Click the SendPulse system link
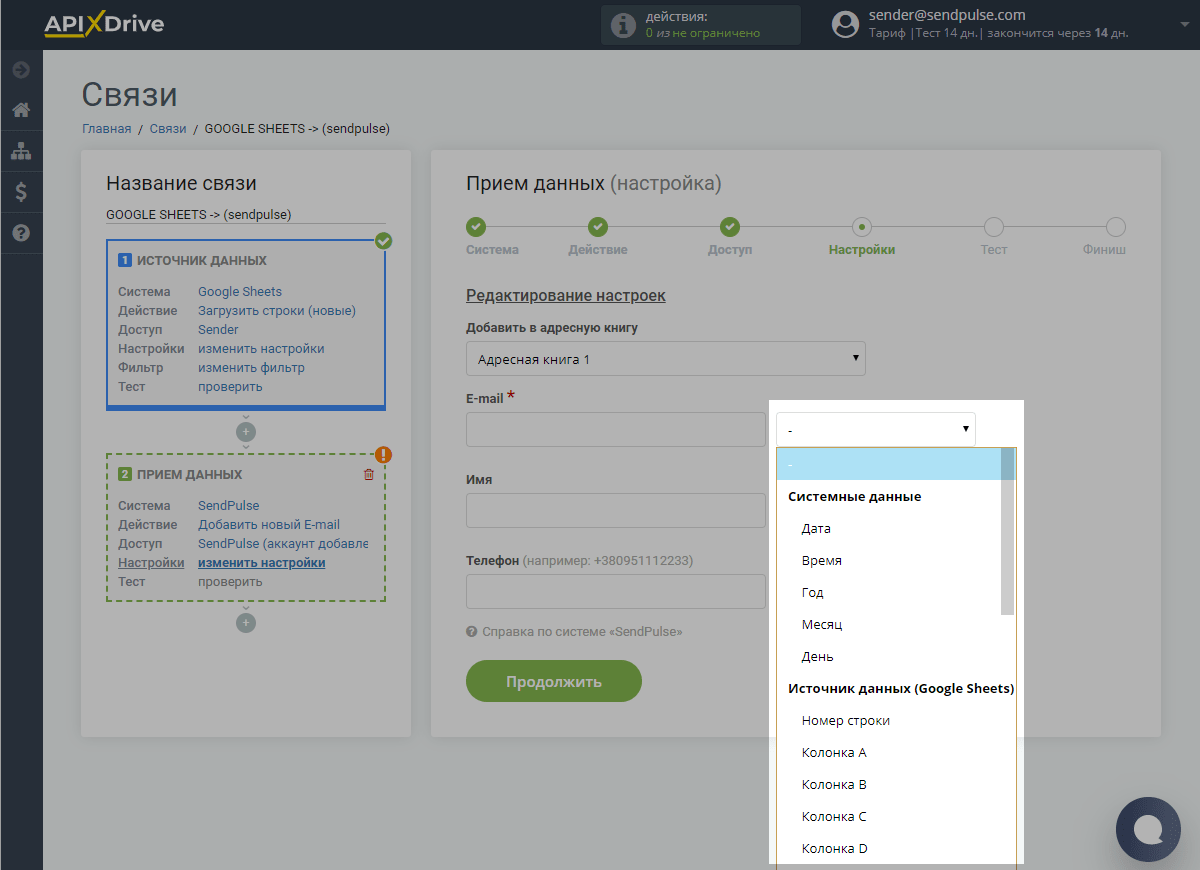This screenshot has width=1200, height=870. (228, 506)
